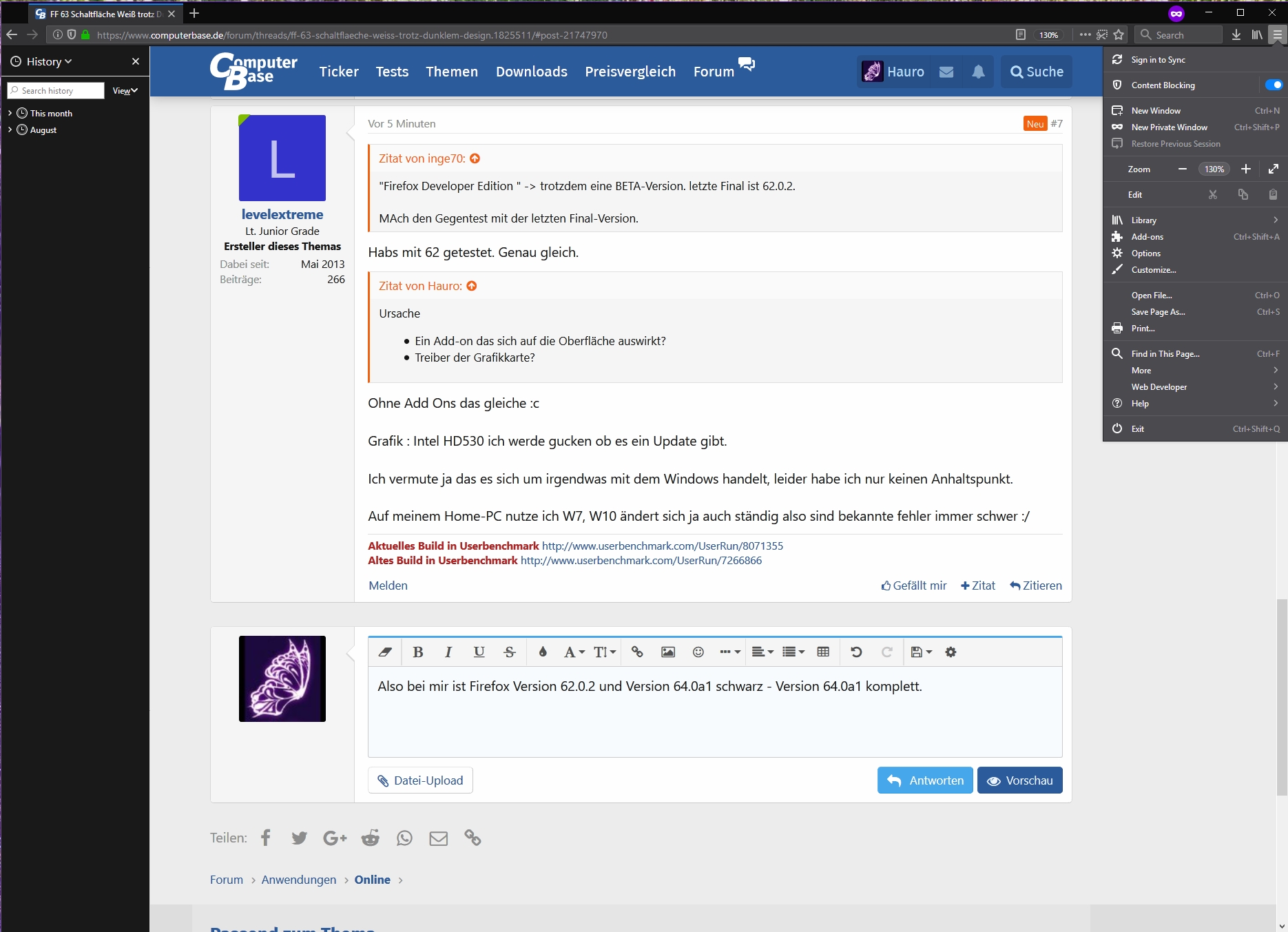Open 'Print...' from the Firefox menu
The width and height of the screenshot is (1288, 932).
(x=1144, y=328)
